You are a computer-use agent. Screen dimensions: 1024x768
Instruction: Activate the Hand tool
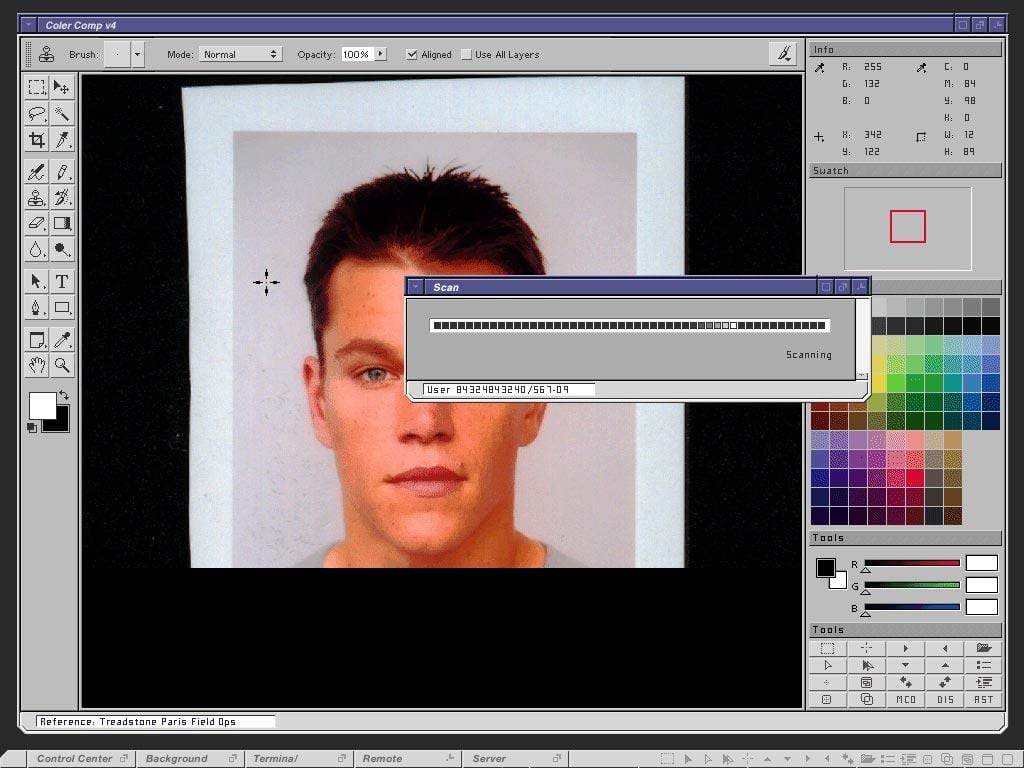pyautogui.click(x=37, y=366)
